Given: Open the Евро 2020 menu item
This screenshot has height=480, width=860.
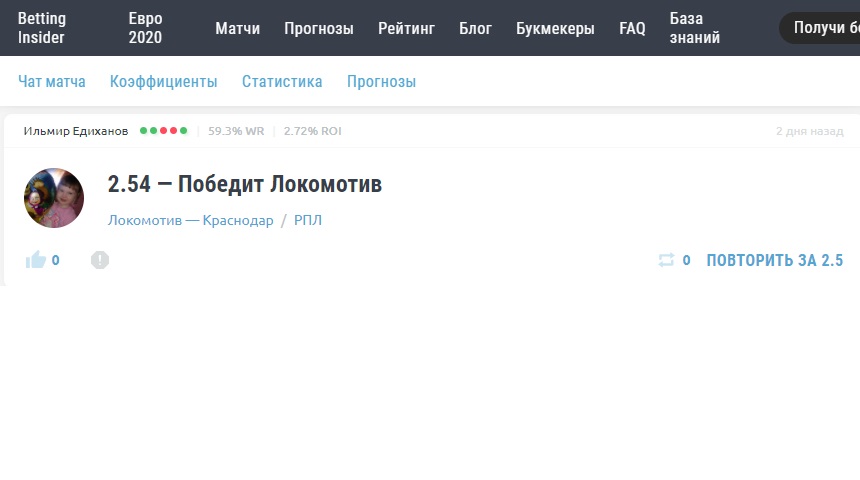Looking at the screenshot, I should [145, 28].
